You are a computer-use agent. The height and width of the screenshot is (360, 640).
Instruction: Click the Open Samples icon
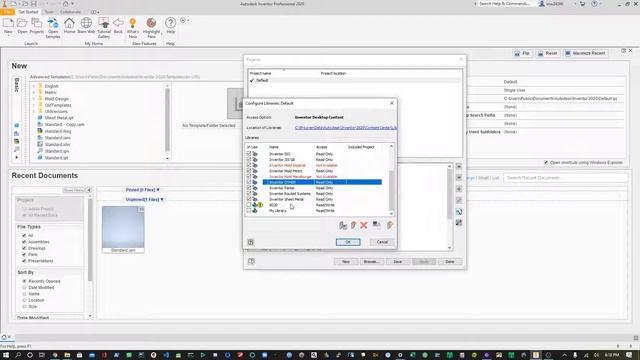point(53,23)
